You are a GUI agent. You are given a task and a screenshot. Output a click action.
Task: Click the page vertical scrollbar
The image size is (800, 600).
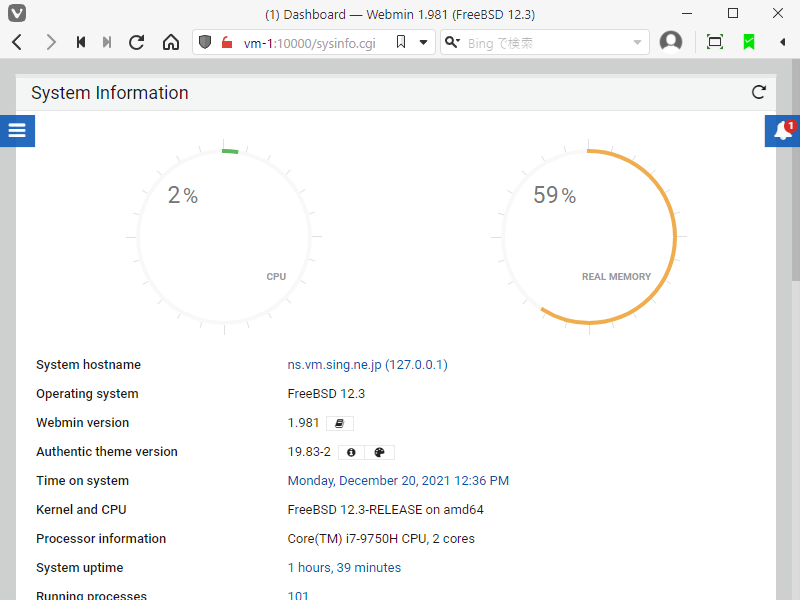795,170
